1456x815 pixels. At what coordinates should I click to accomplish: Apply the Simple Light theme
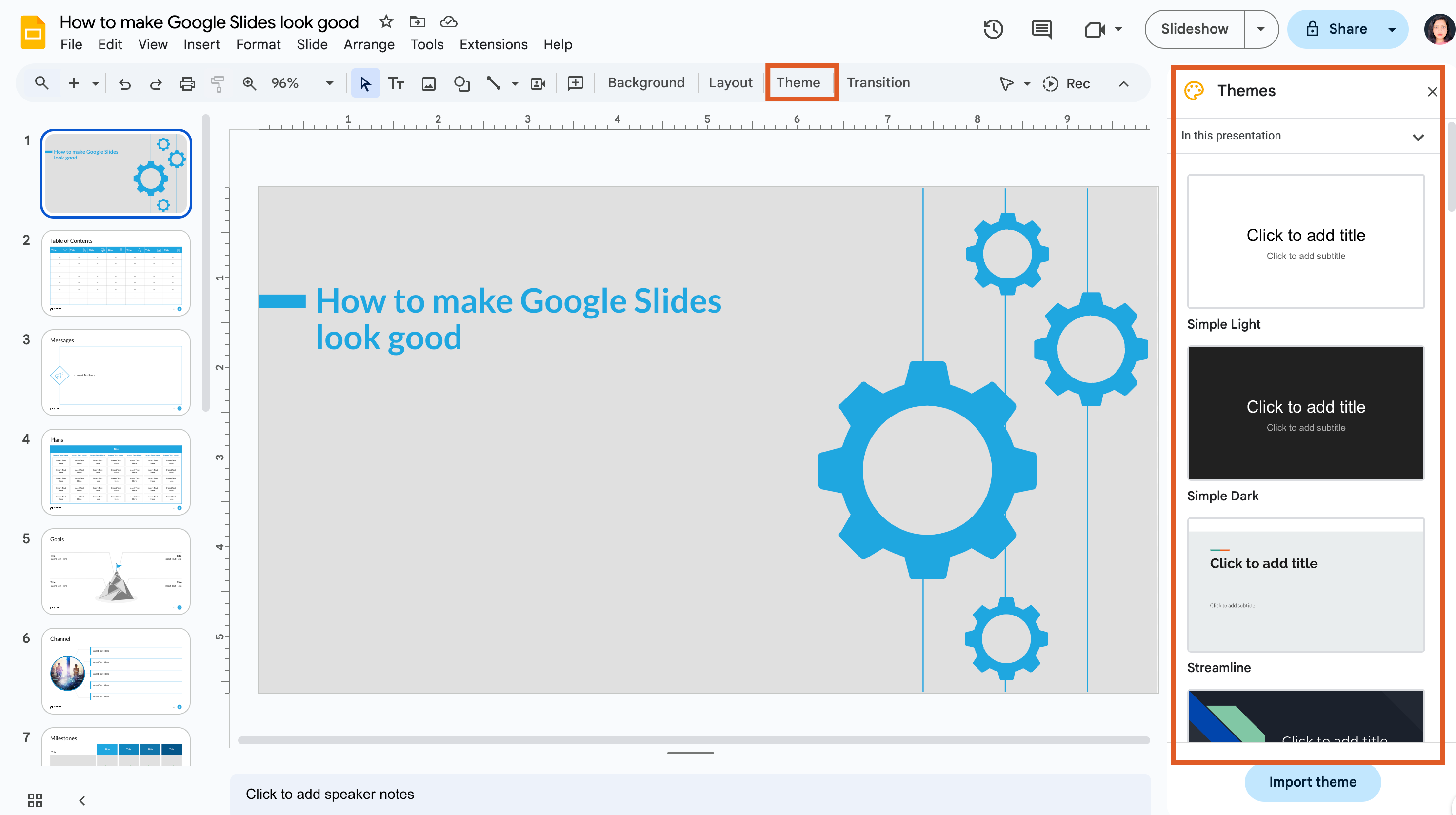[x=1306, y=241]
